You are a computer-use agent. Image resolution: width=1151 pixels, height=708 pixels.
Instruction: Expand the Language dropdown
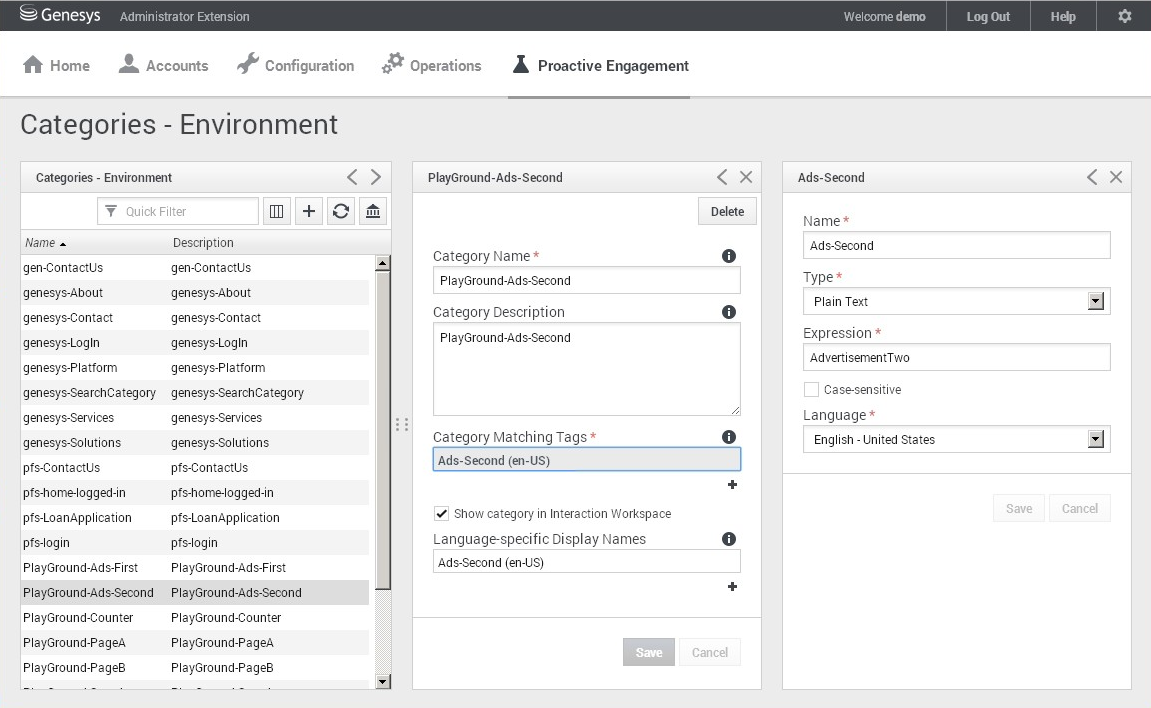pos(1095,439)
